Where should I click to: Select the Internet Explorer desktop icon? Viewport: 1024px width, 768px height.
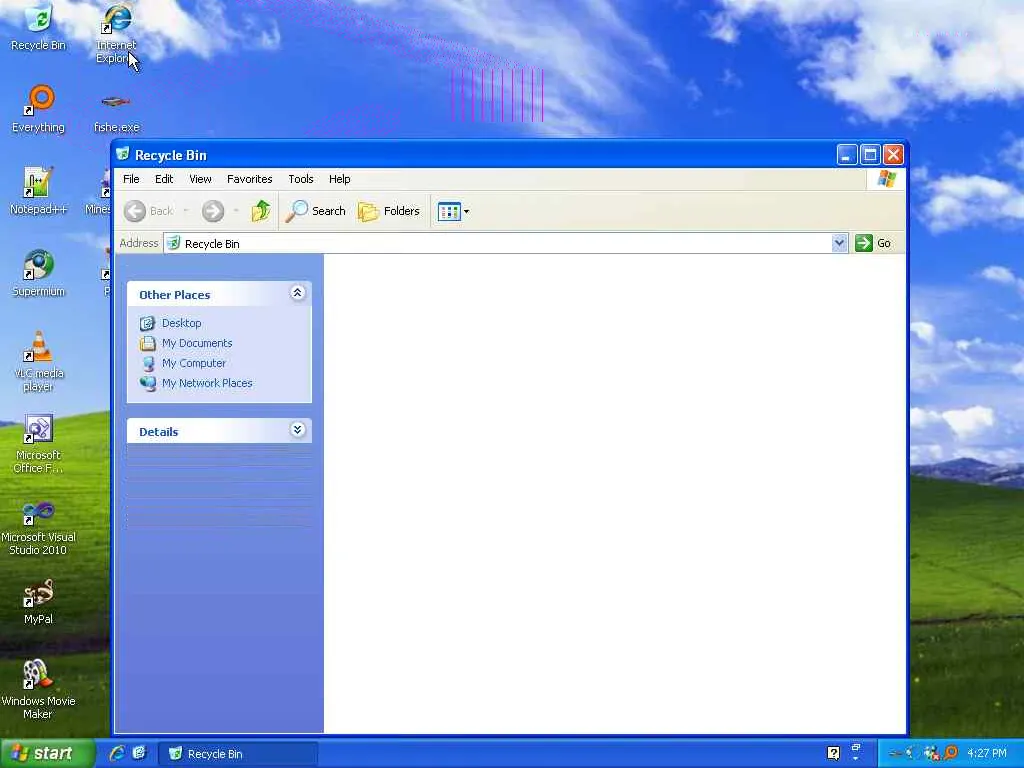[116, 34]
